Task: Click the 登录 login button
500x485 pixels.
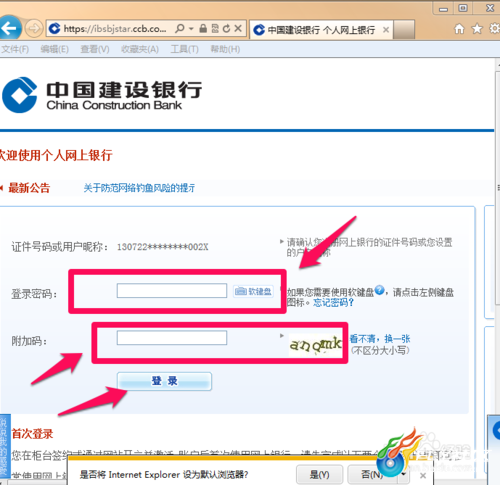Action: pyautogui.click(x=164, y=381)
